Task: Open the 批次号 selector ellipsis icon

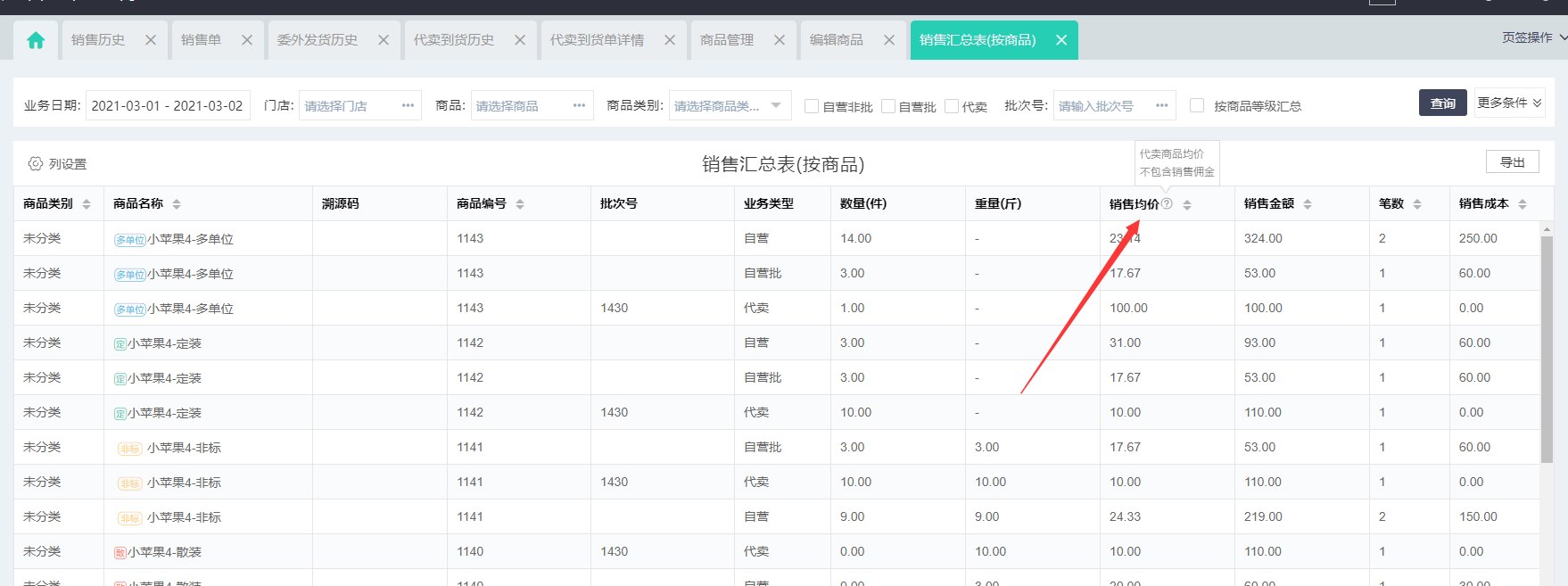Action: 1161,105
